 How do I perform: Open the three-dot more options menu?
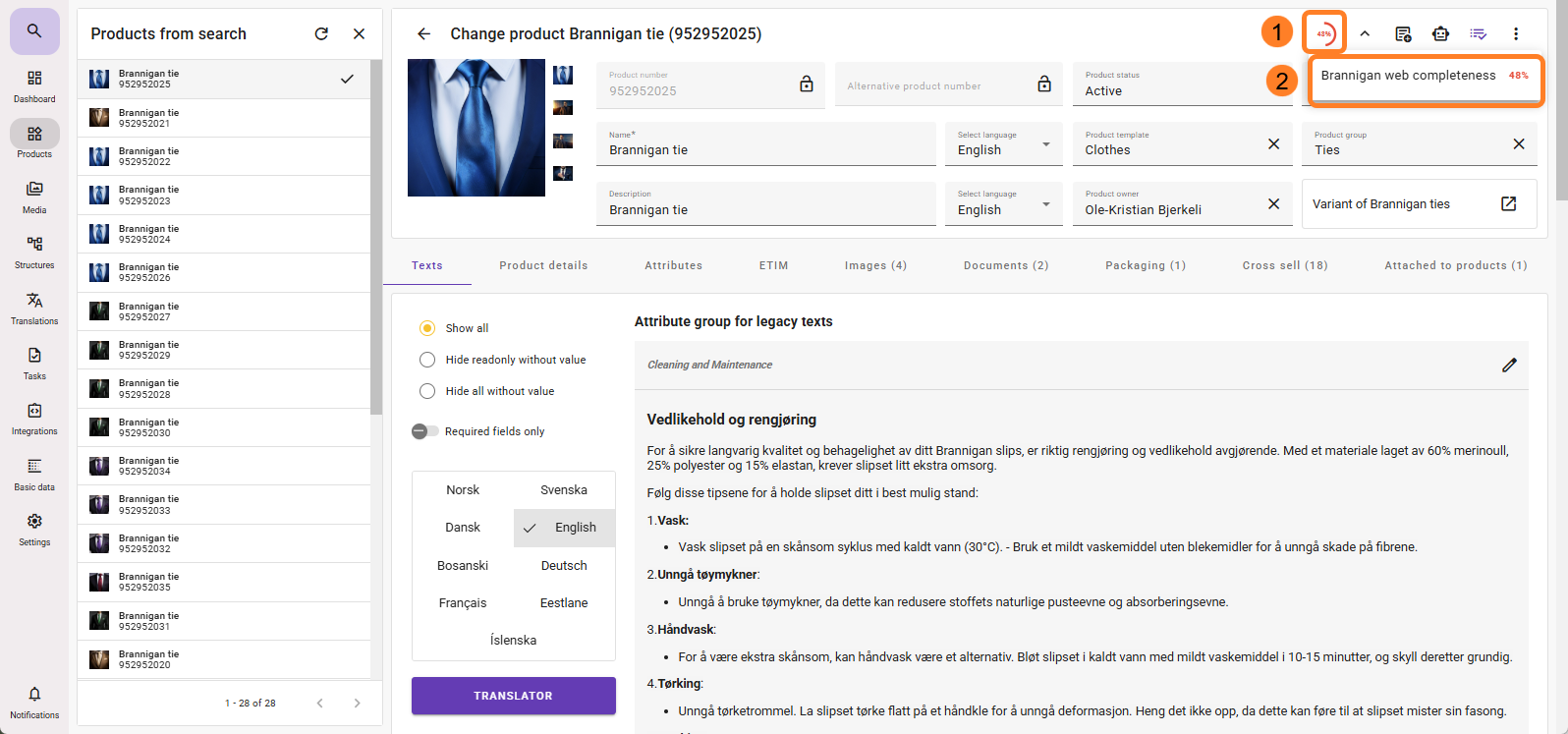[1516, 33]
